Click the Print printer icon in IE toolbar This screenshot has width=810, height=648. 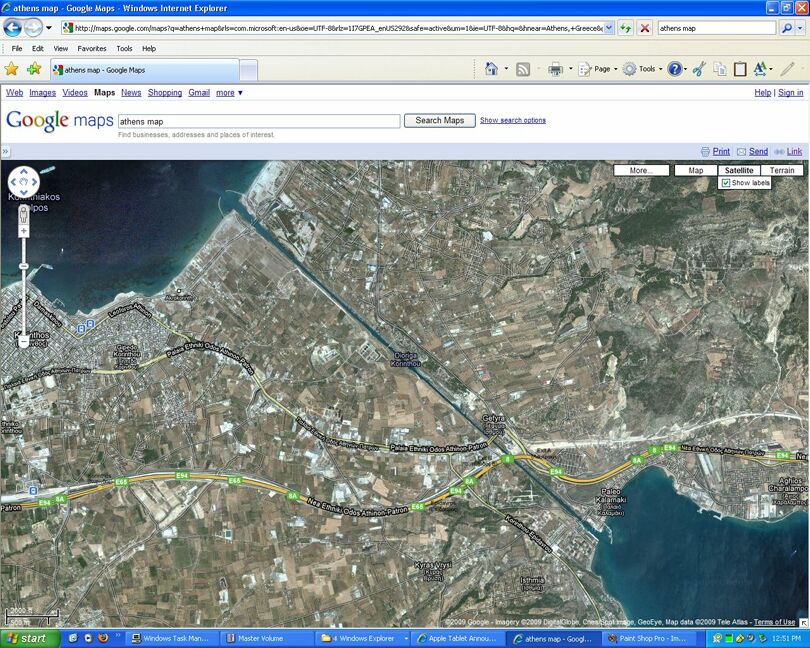point(555,69)
